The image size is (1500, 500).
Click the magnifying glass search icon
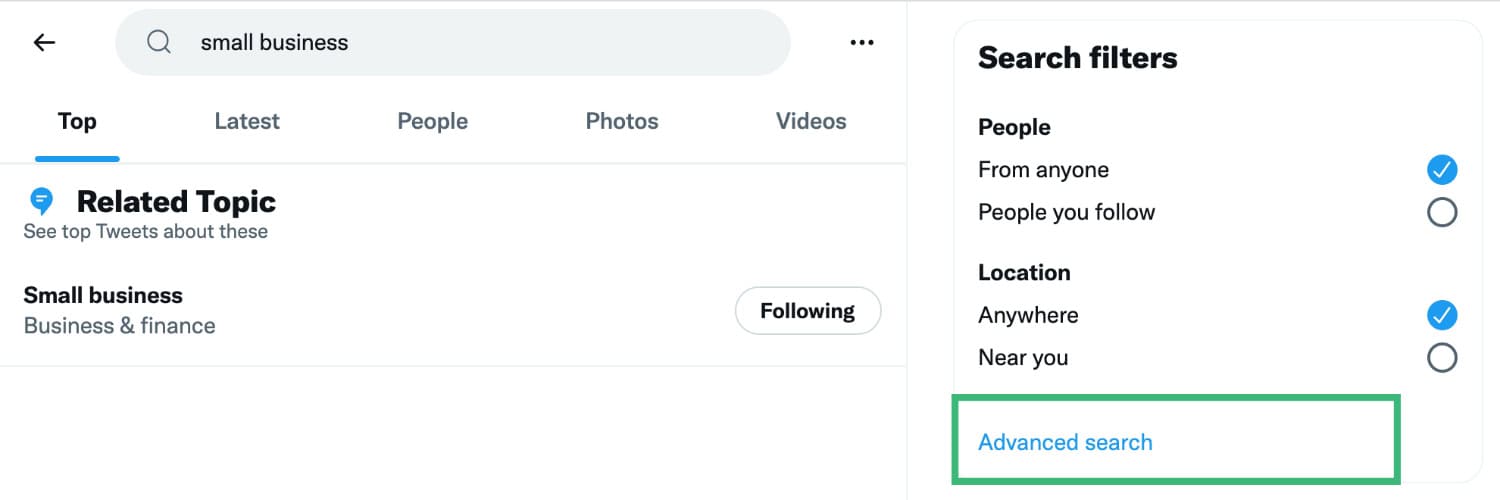point(158,42)
